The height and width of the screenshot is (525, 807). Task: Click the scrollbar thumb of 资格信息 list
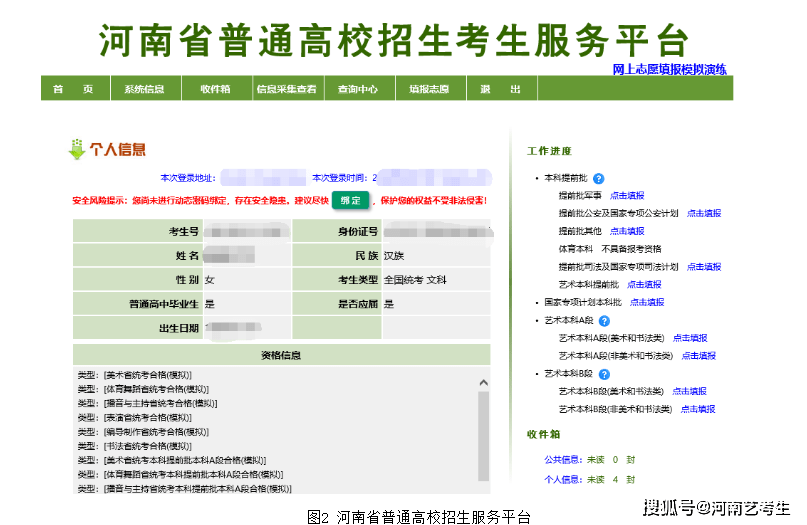coord(483,436)
